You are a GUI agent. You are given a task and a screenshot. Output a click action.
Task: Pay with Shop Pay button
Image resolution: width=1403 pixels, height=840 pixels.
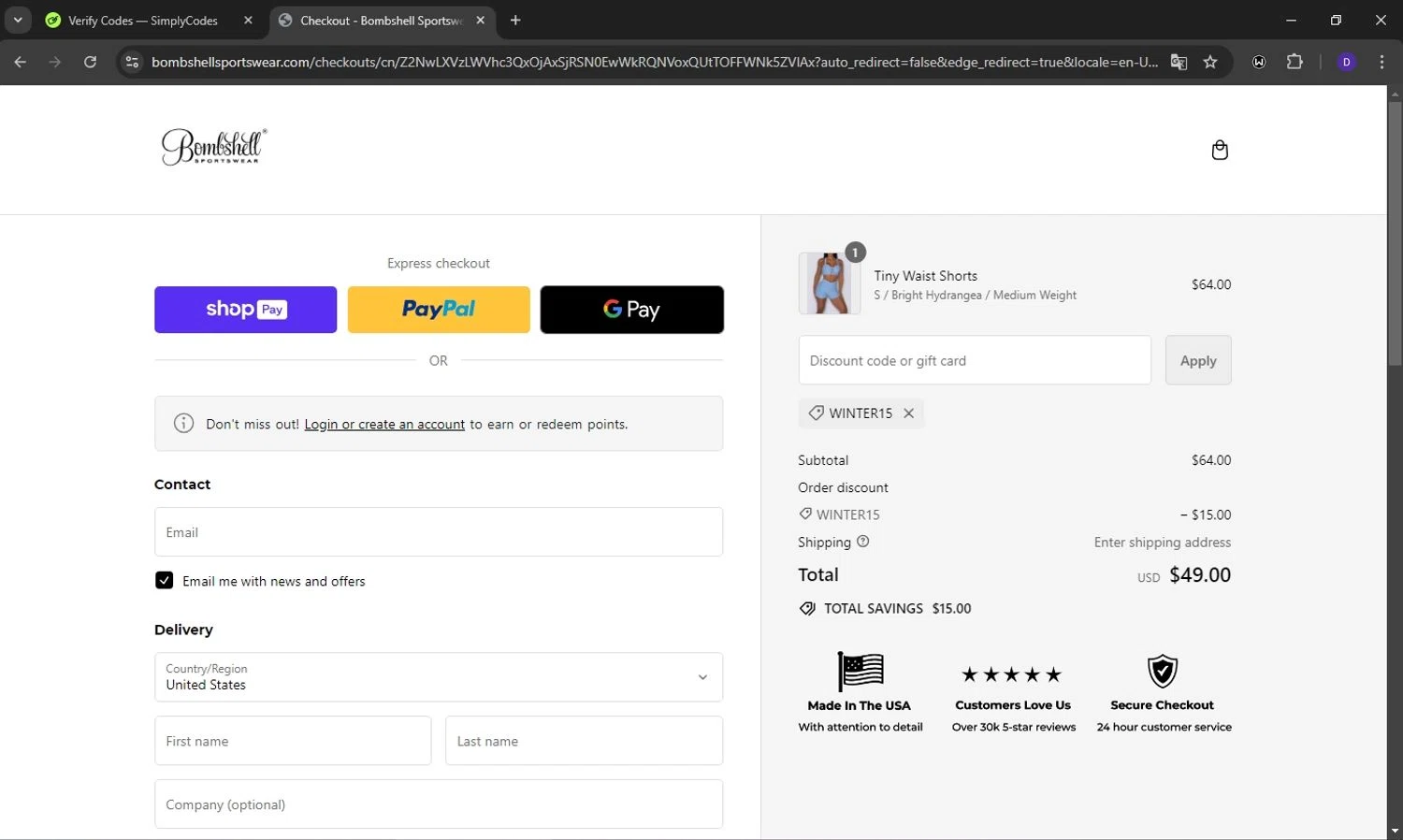tap(245, 310)
